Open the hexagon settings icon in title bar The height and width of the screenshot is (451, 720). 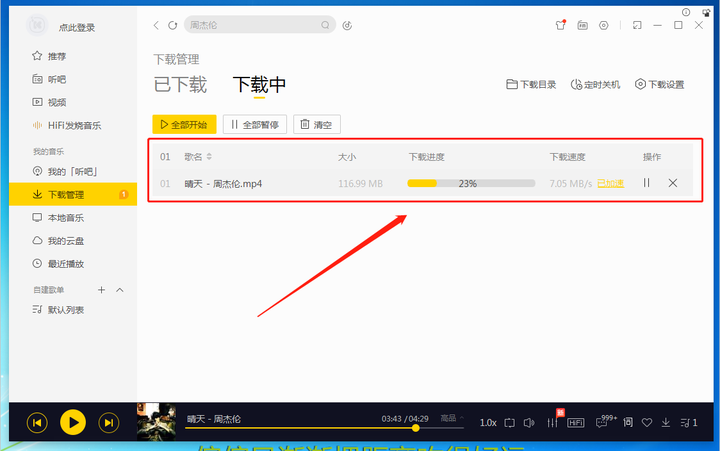click(x=604, y=25)
